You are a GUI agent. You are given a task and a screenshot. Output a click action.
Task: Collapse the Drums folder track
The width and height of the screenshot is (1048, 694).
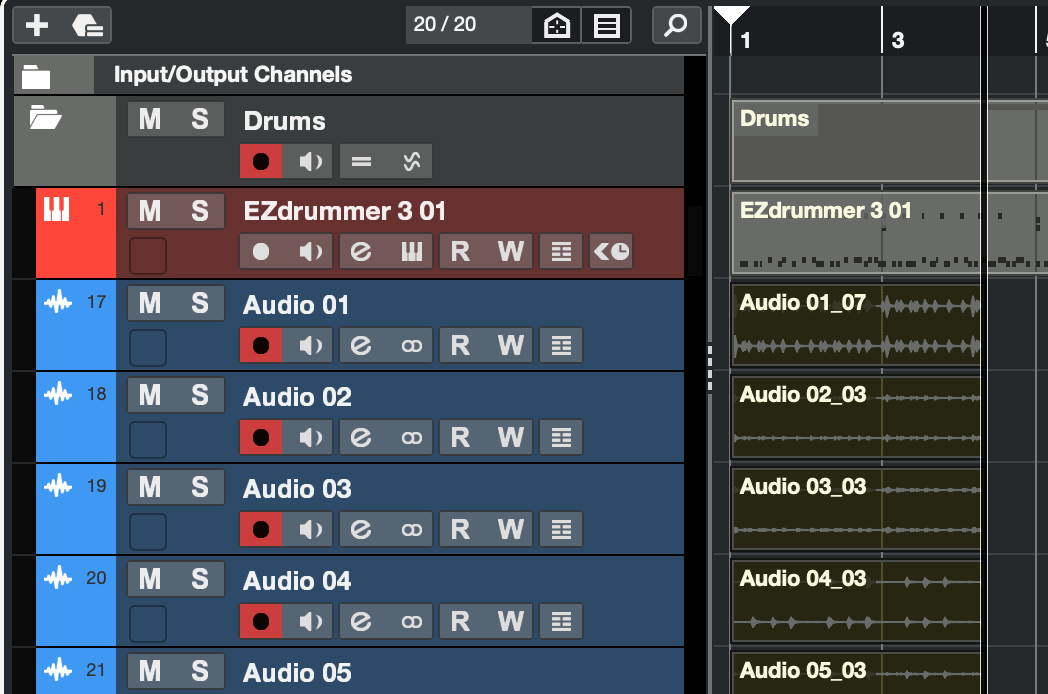pos(44,119)
